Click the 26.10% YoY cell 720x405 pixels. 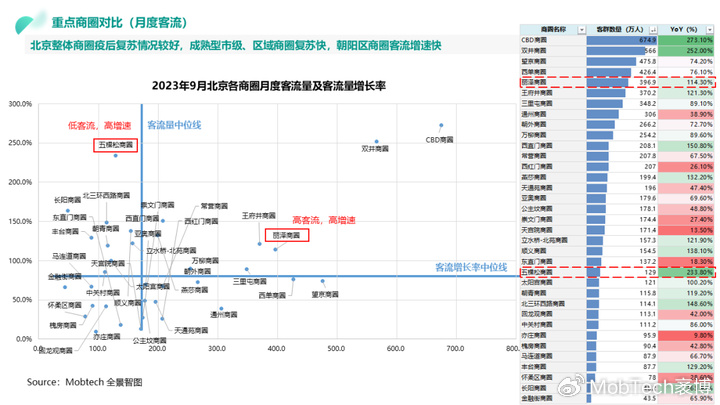[x=686, y=167]
